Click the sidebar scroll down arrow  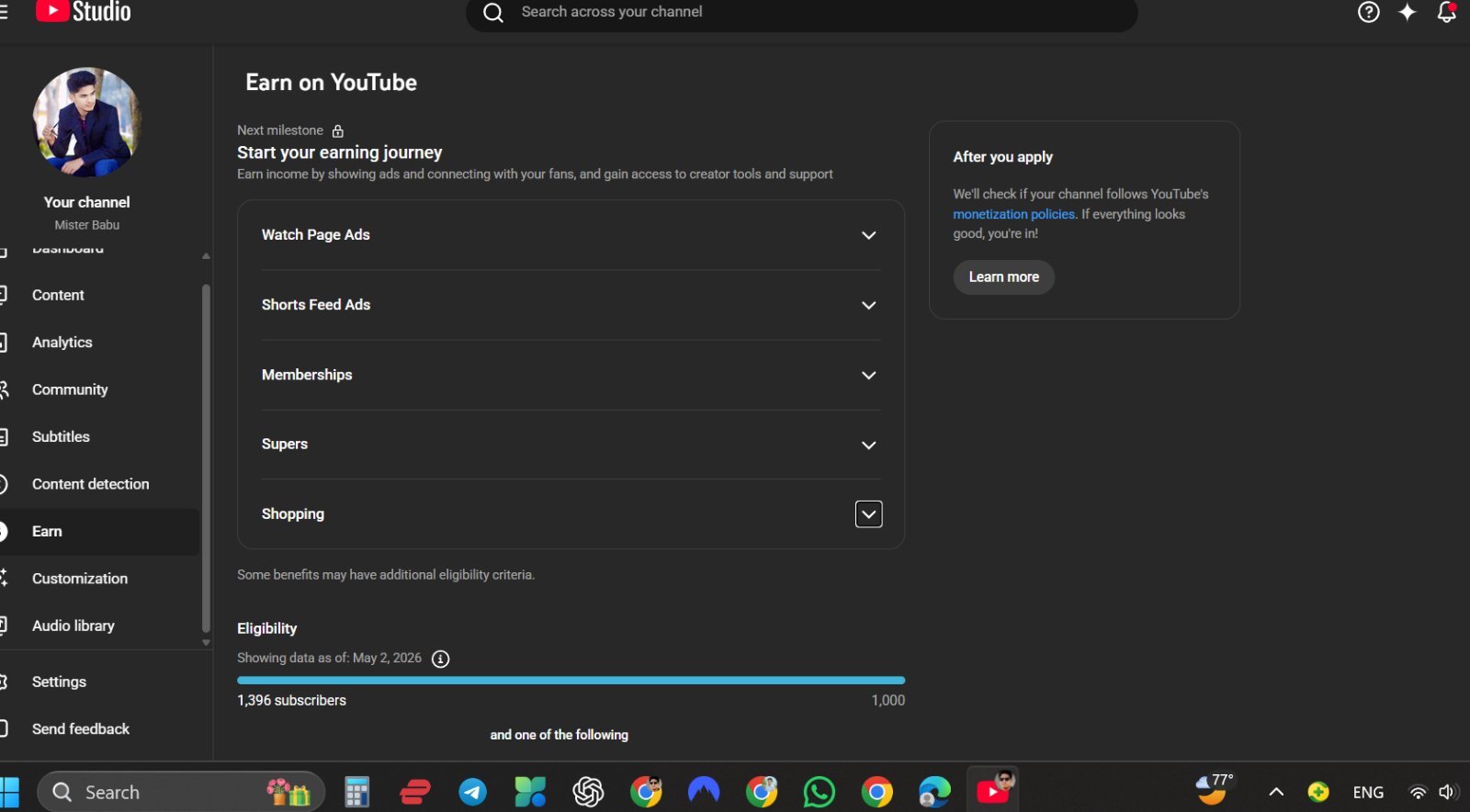click(206, 643)
